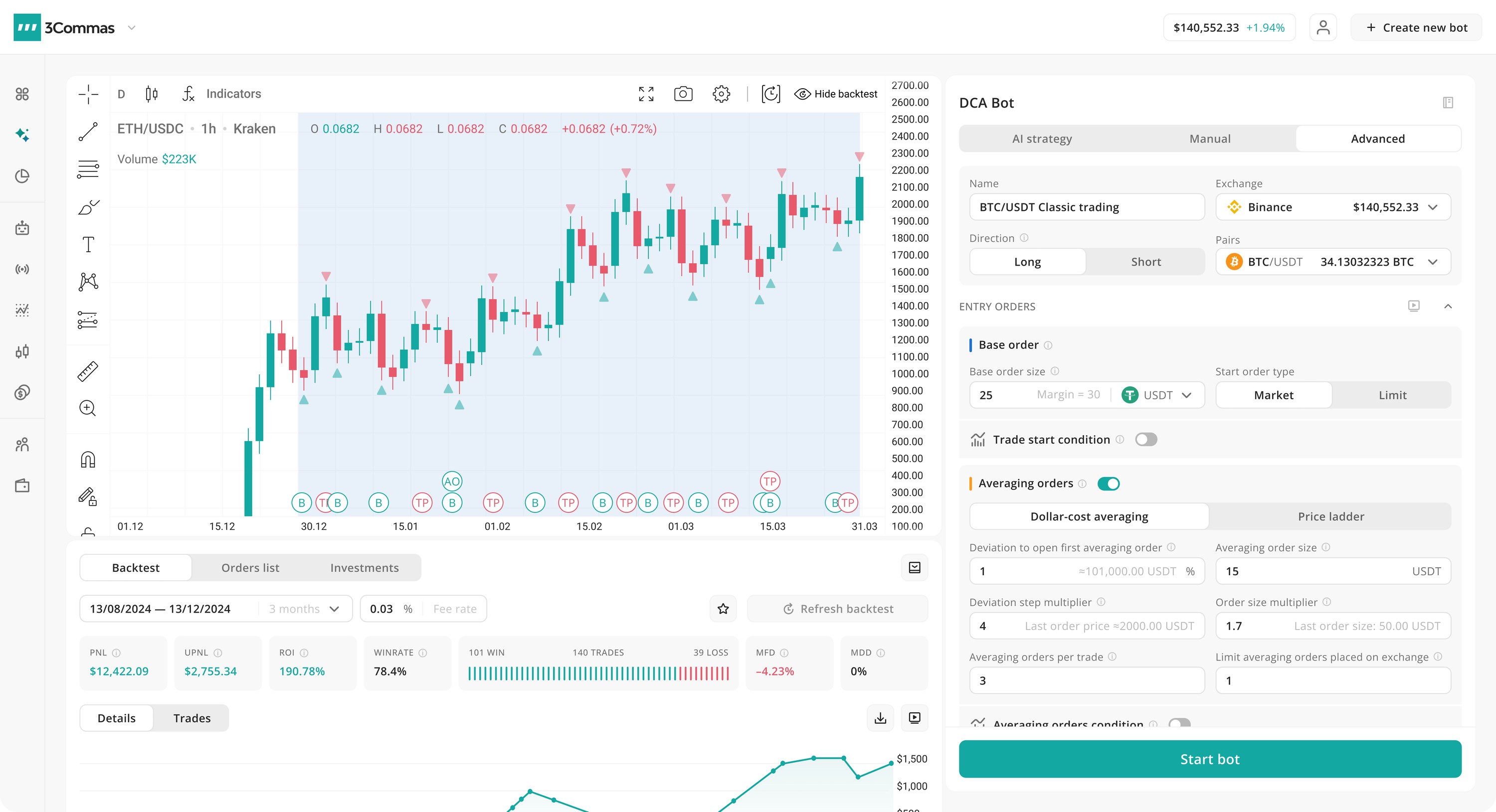The width and height of the screenshot is (1496, 812).
Task: Click the chart replay clock icon
Action: coord(771,94)
